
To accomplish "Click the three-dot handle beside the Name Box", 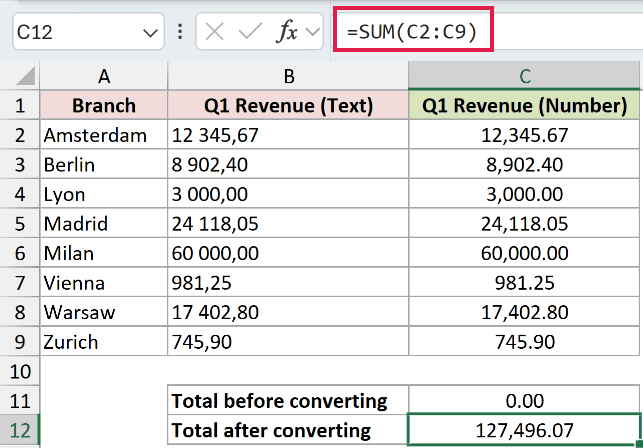I will click(x=180, y=32).
